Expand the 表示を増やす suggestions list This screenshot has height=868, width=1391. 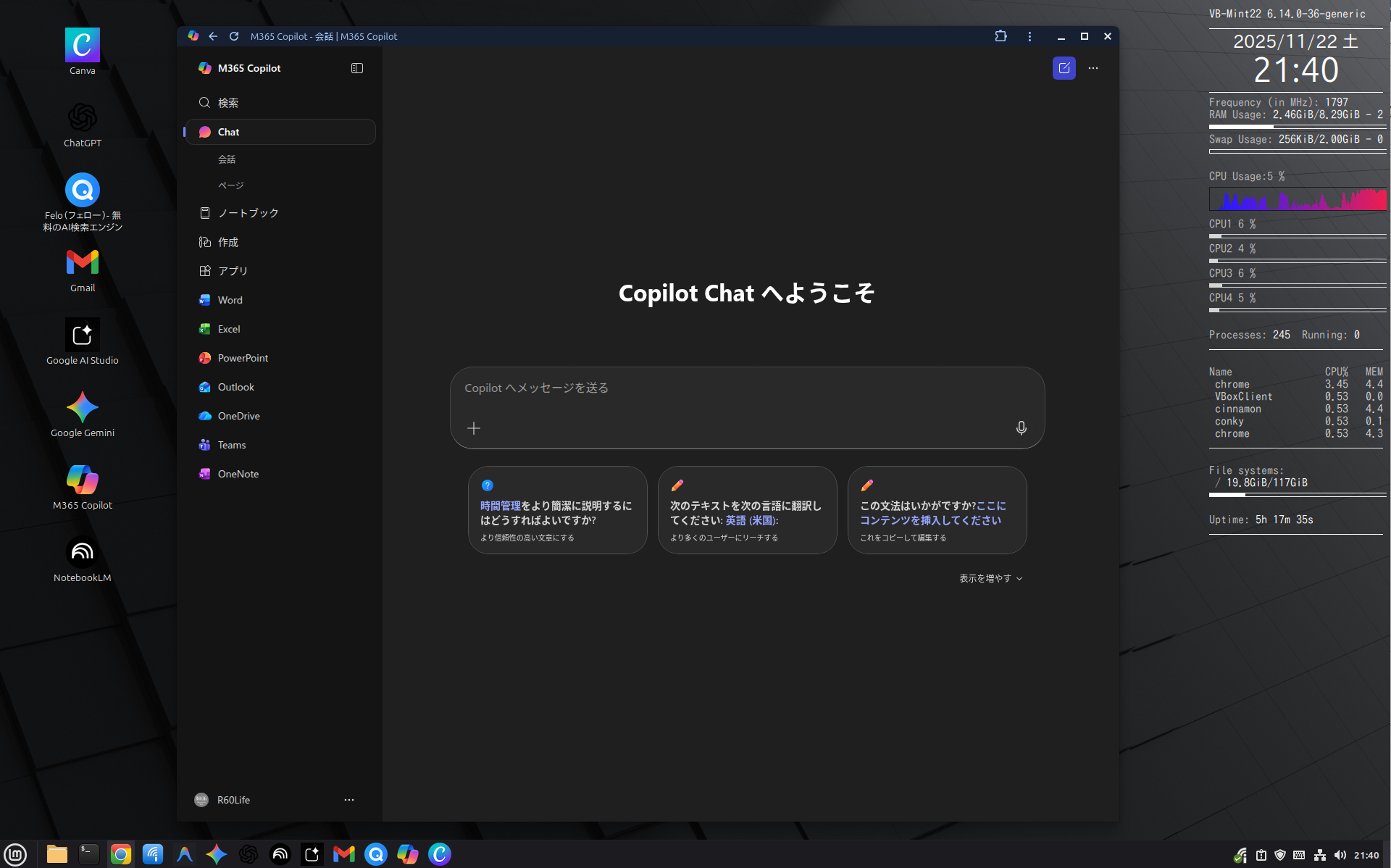pyautogui.click(x=990, y=577)
